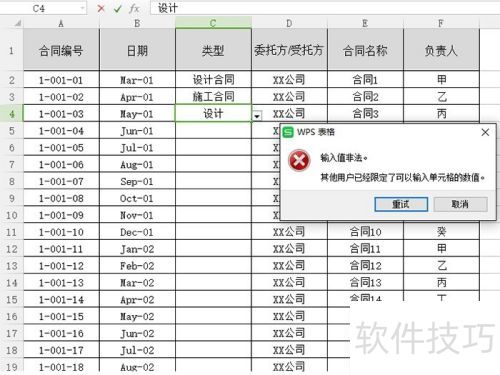The width and height of the screenshot is (500, 375).
Task: Click the green confirm checkmark in formula bar
Action: (x=117, y=9)
